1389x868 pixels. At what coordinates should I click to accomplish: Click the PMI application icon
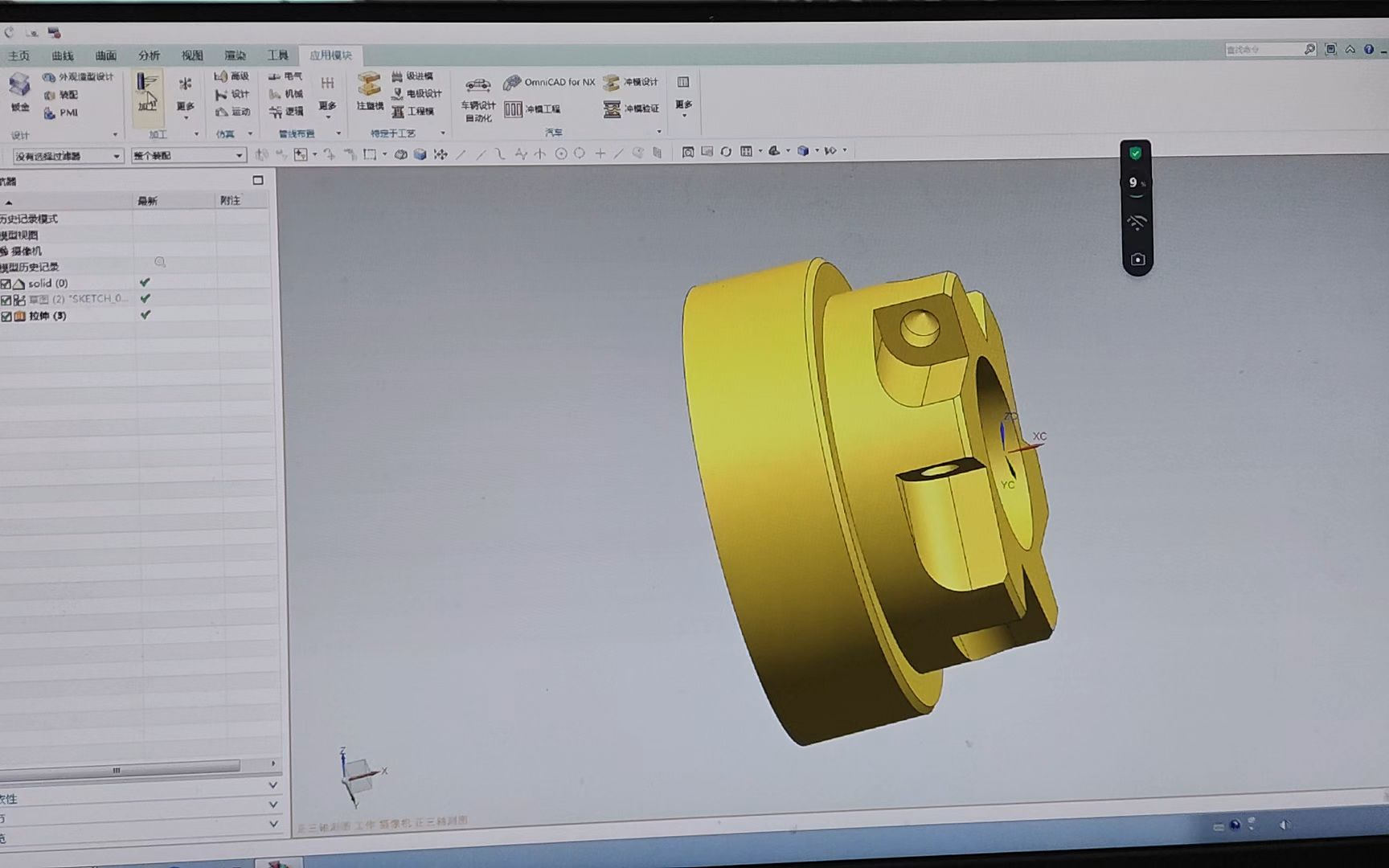click(61, 113)
